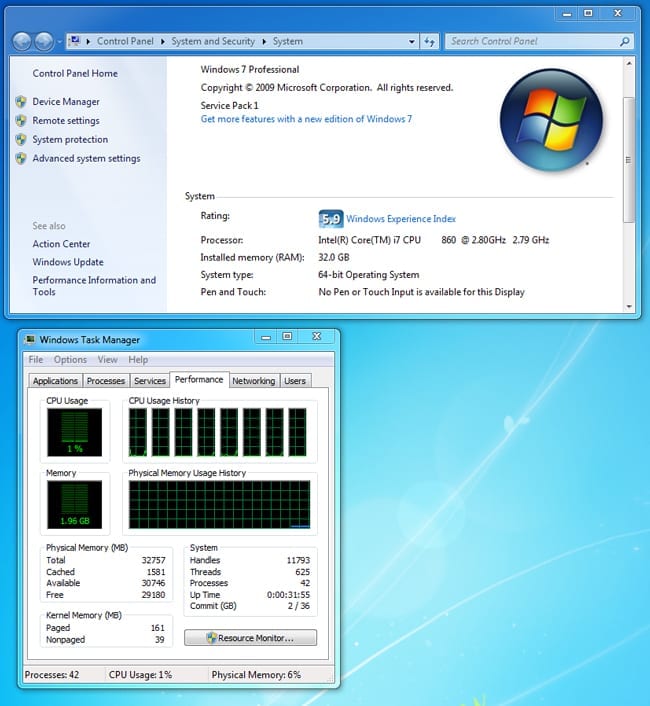650x706 pixels.
Task: Switch to the Networking tab
Action: click(x=253, y=381)
